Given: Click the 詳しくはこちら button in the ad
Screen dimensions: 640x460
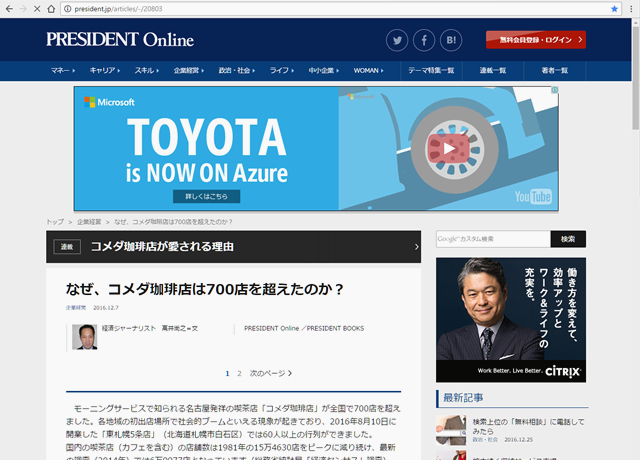Looking at the screenshot, I should tap(206, 196).
